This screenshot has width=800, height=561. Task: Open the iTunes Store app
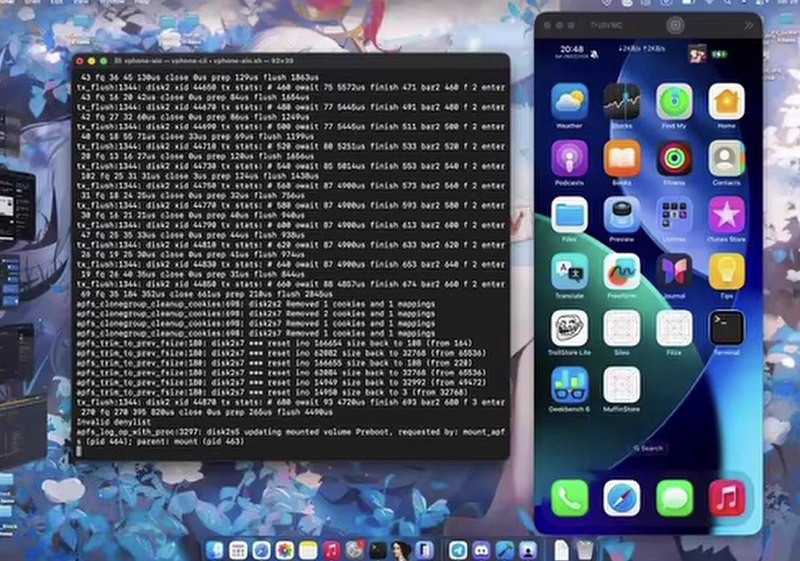(727, 215)
